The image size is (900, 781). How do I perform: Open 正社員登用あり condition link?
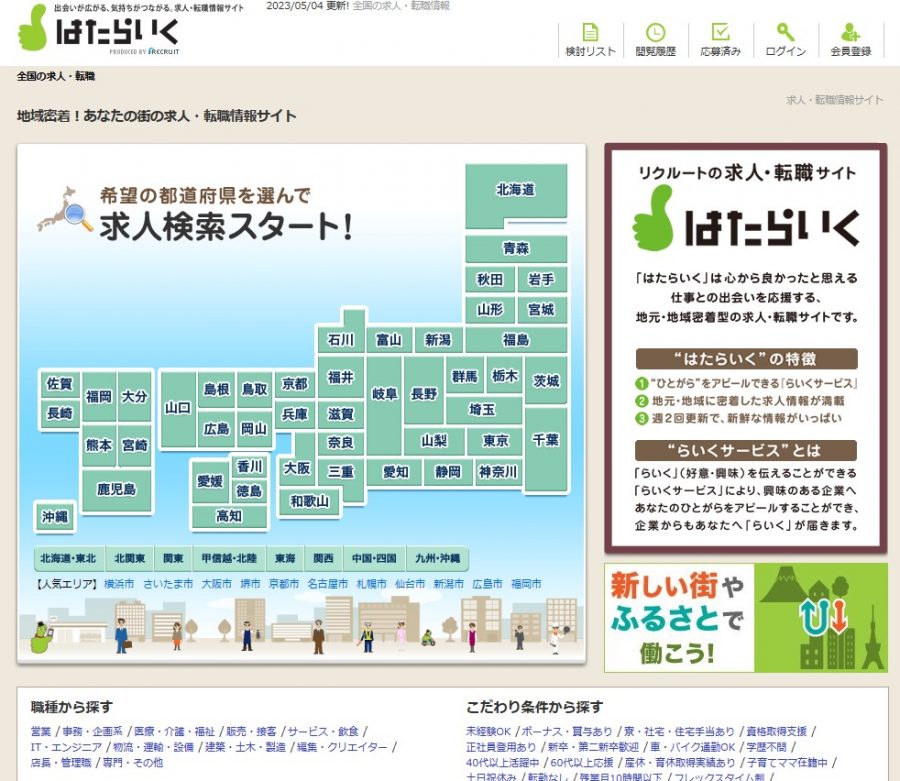[x=501, y=747]
